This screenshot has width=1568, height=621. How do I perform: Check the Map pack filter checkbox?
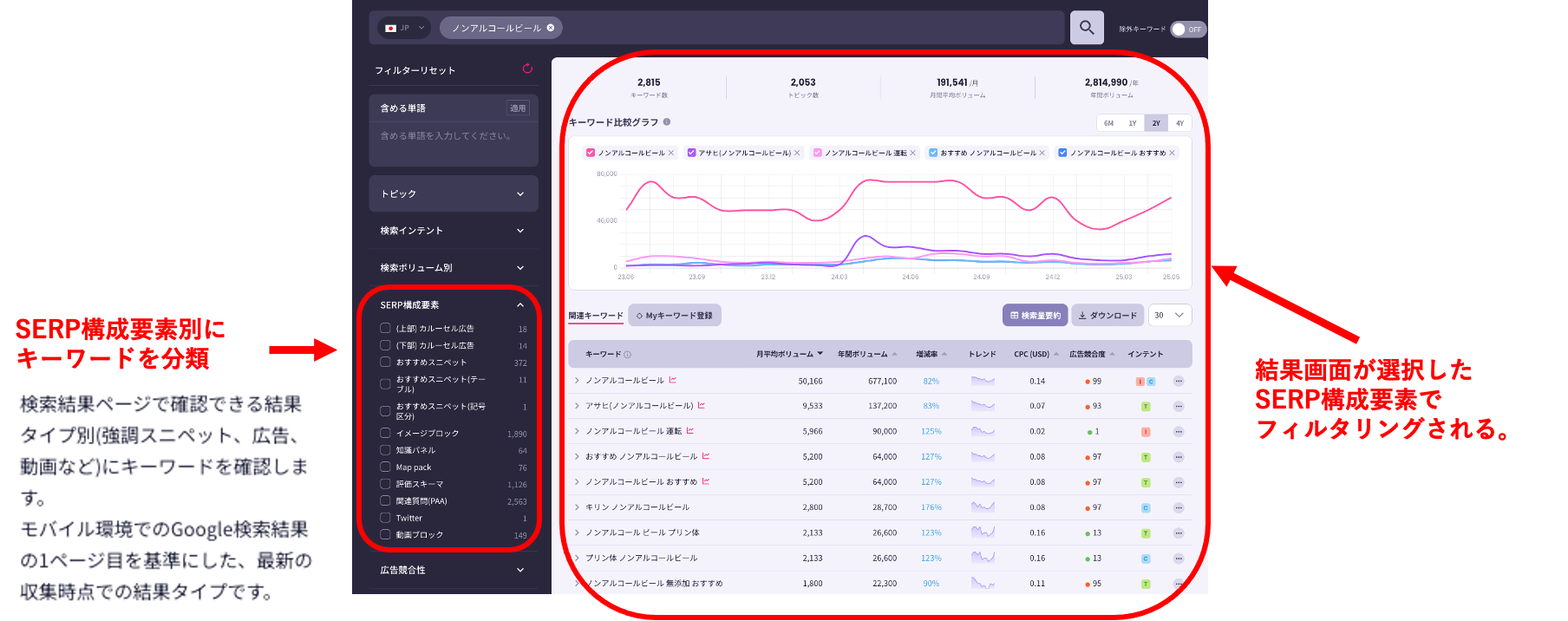[x=385, y=467]
